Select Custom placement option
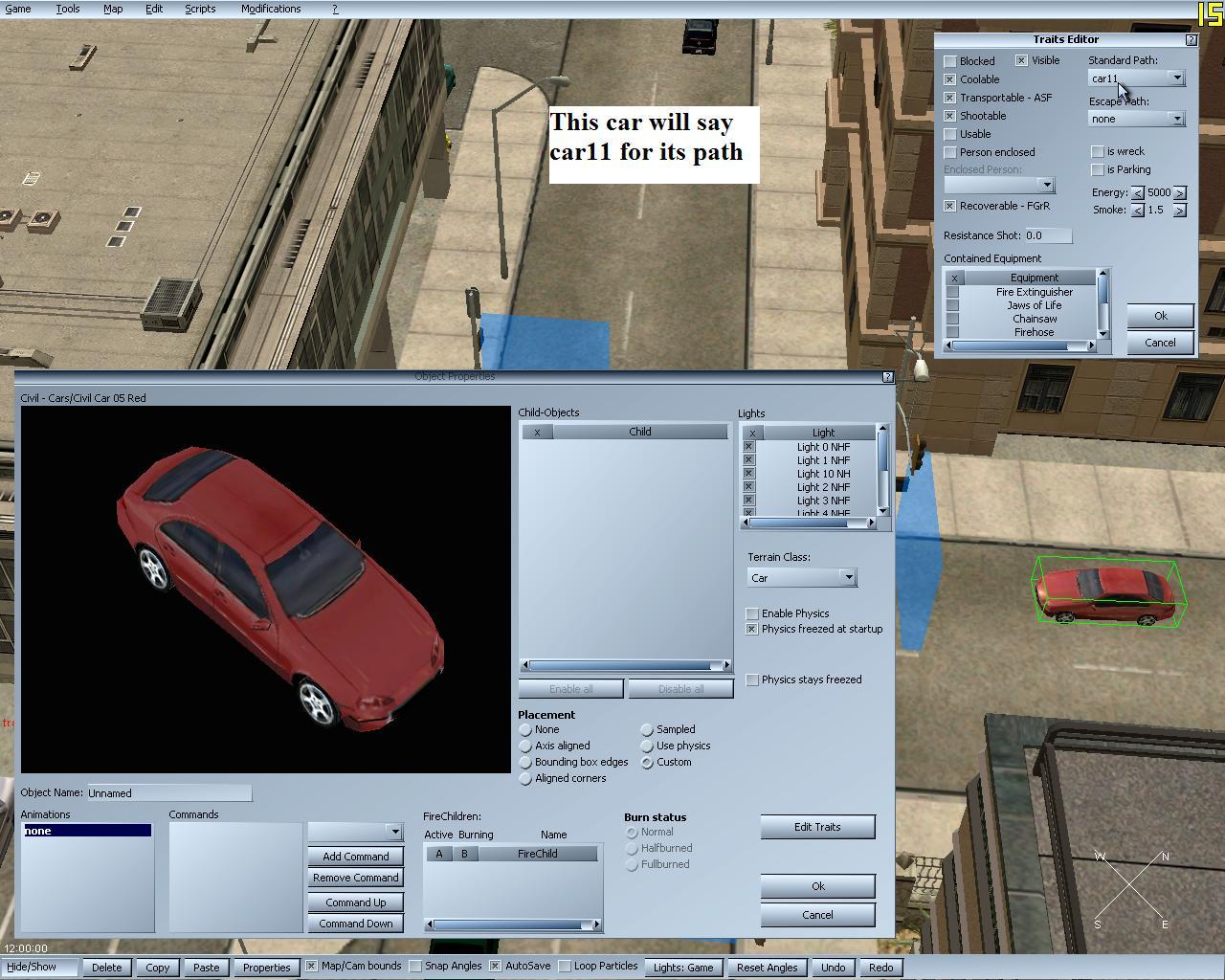The width and height of the screenshot is (1225, 980). (647, 762)
